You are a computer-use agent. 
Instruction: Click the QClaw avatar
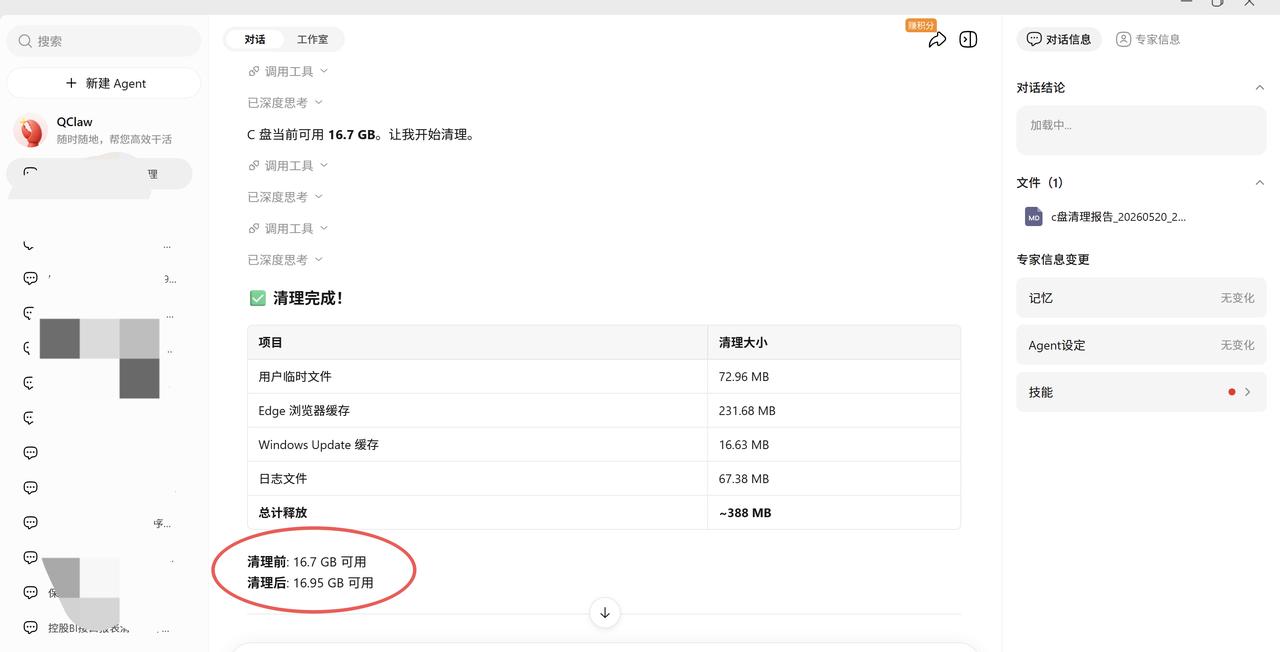tap(30, 131)
